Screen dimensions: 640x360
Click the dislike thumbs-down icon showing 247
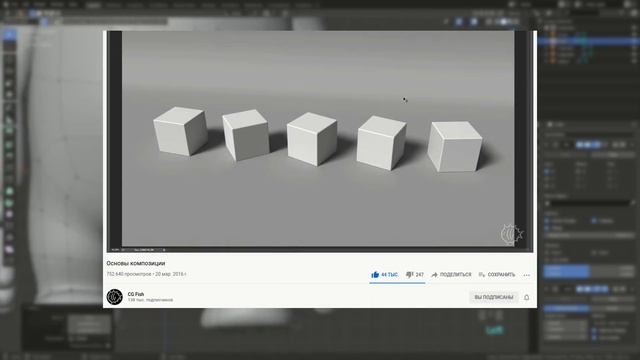point(415,275)
